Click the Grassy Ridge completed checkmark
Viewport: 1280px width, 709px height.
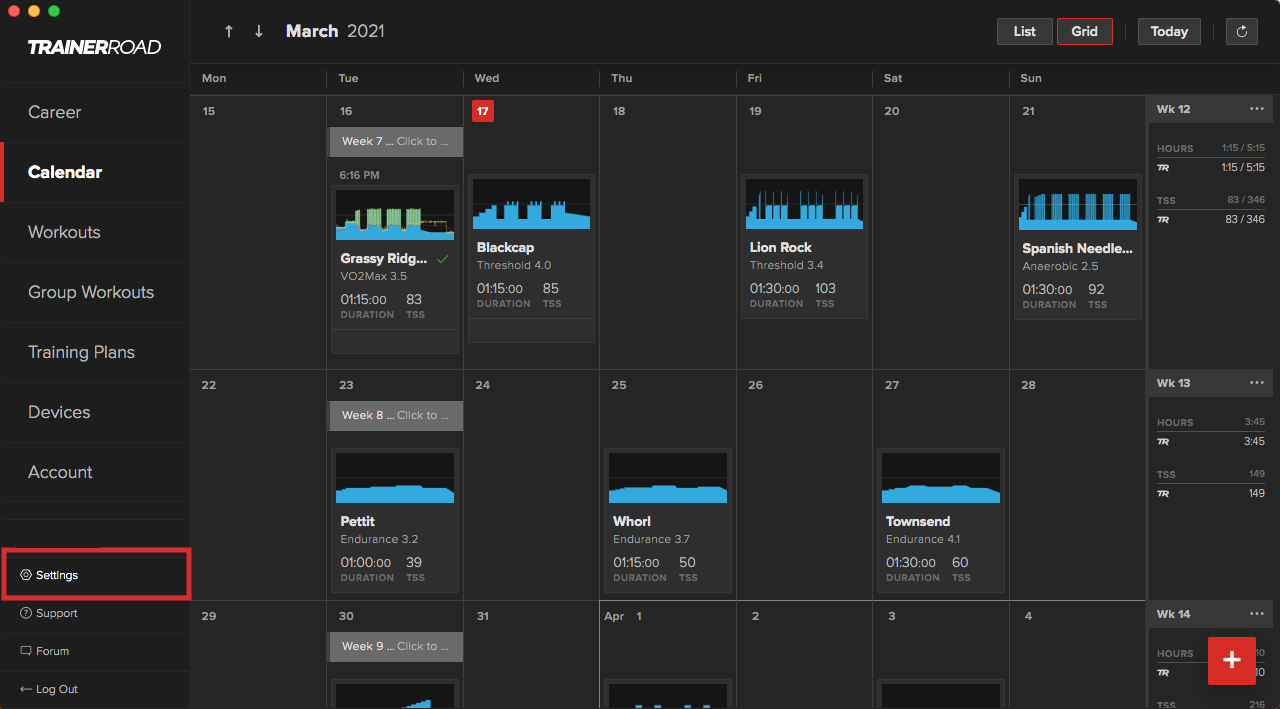(443, 259)
